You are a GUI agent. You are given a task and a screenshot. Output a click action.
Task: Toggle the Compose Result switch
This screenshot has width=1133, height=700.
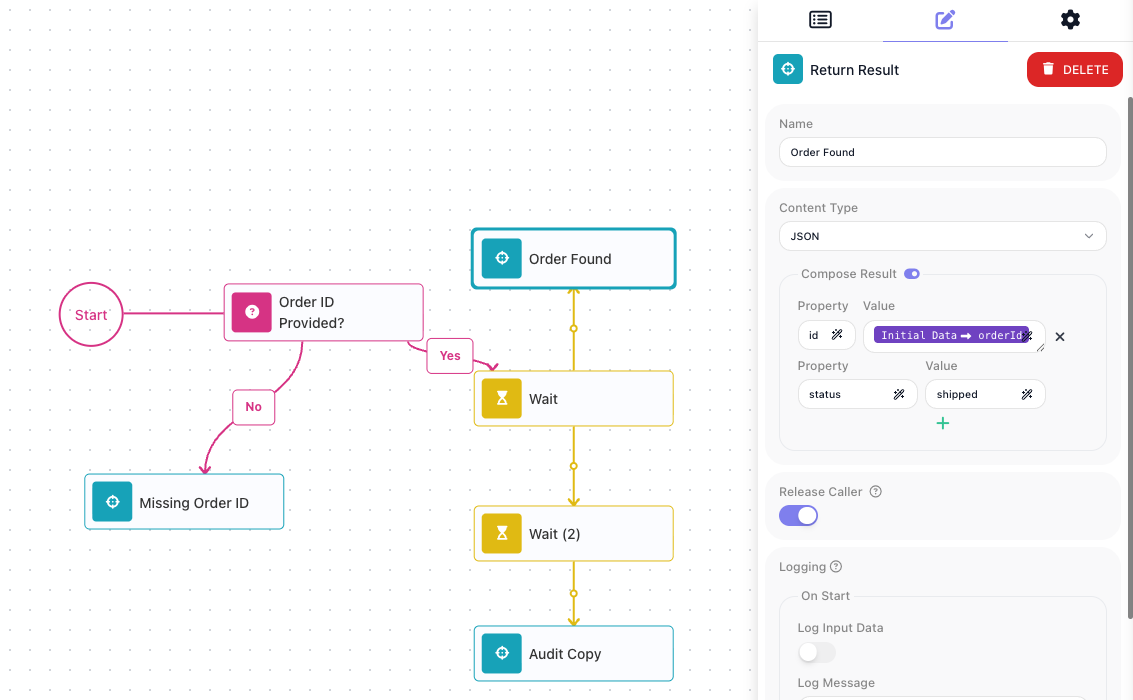click(912, 274)
